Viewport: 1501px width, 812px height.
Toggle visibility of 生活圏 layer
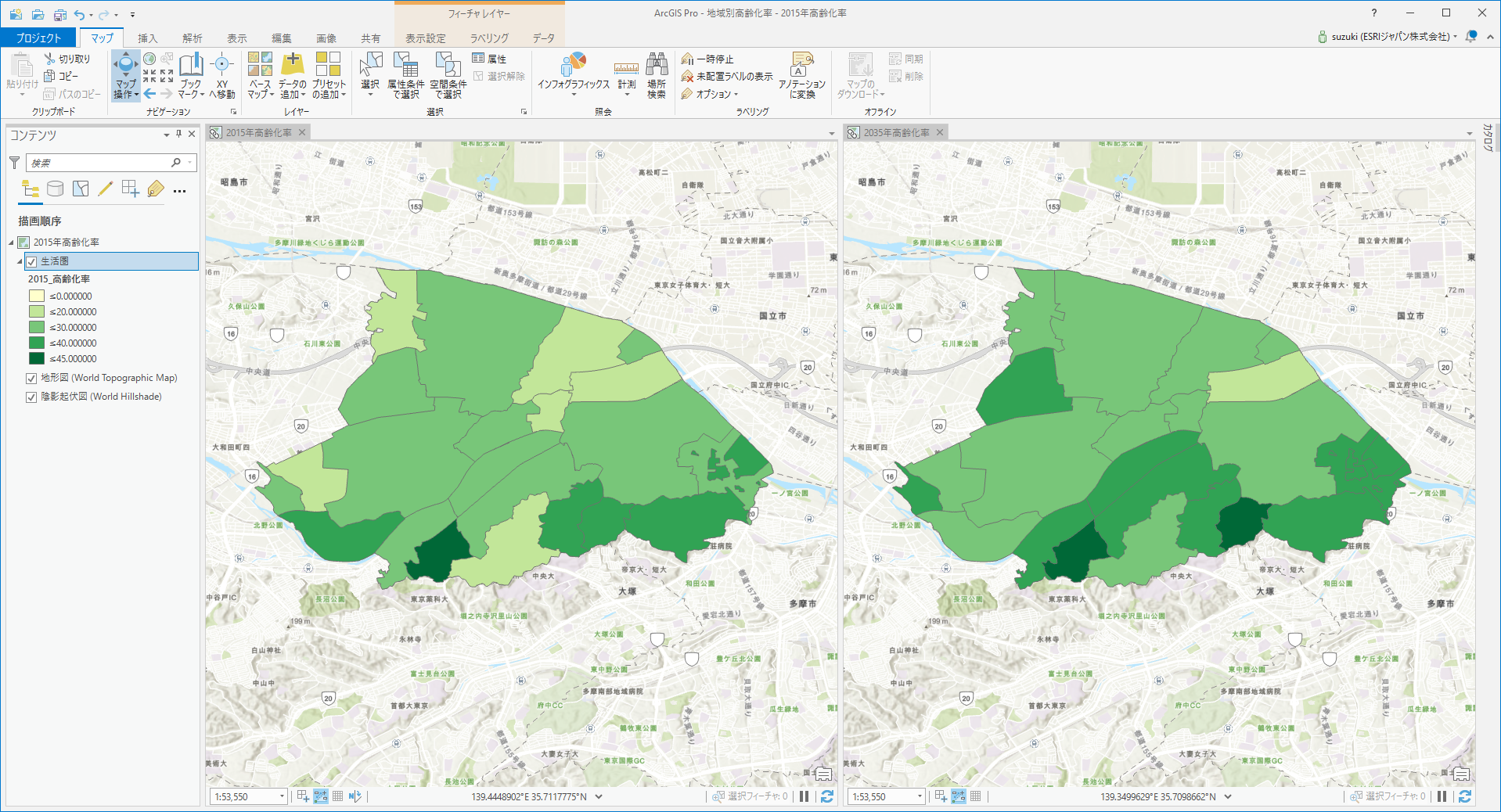tap(32, 261)
